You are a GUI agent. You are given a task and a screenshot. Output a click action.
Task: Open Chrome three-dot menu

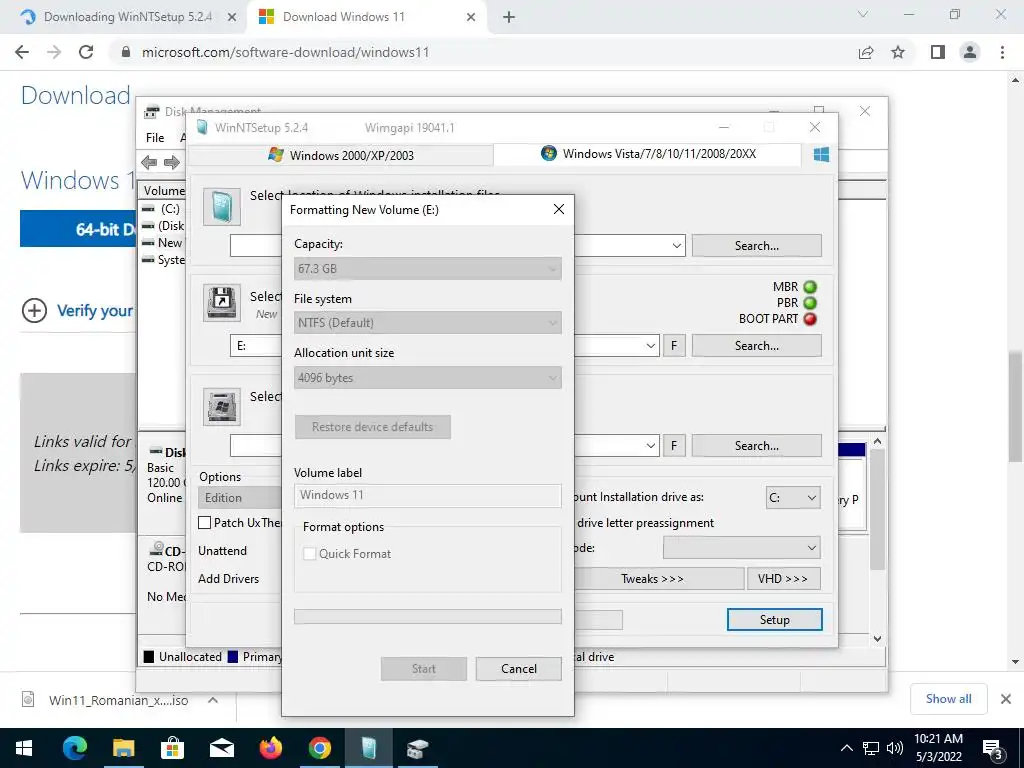tap(1002, 52)
